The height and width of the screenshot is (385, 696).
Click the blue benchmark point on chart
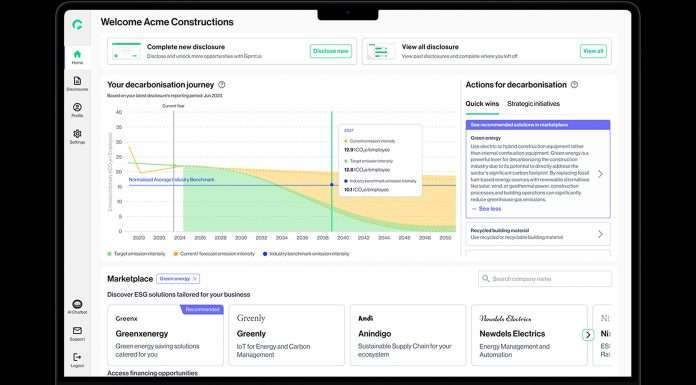[331, 184]
